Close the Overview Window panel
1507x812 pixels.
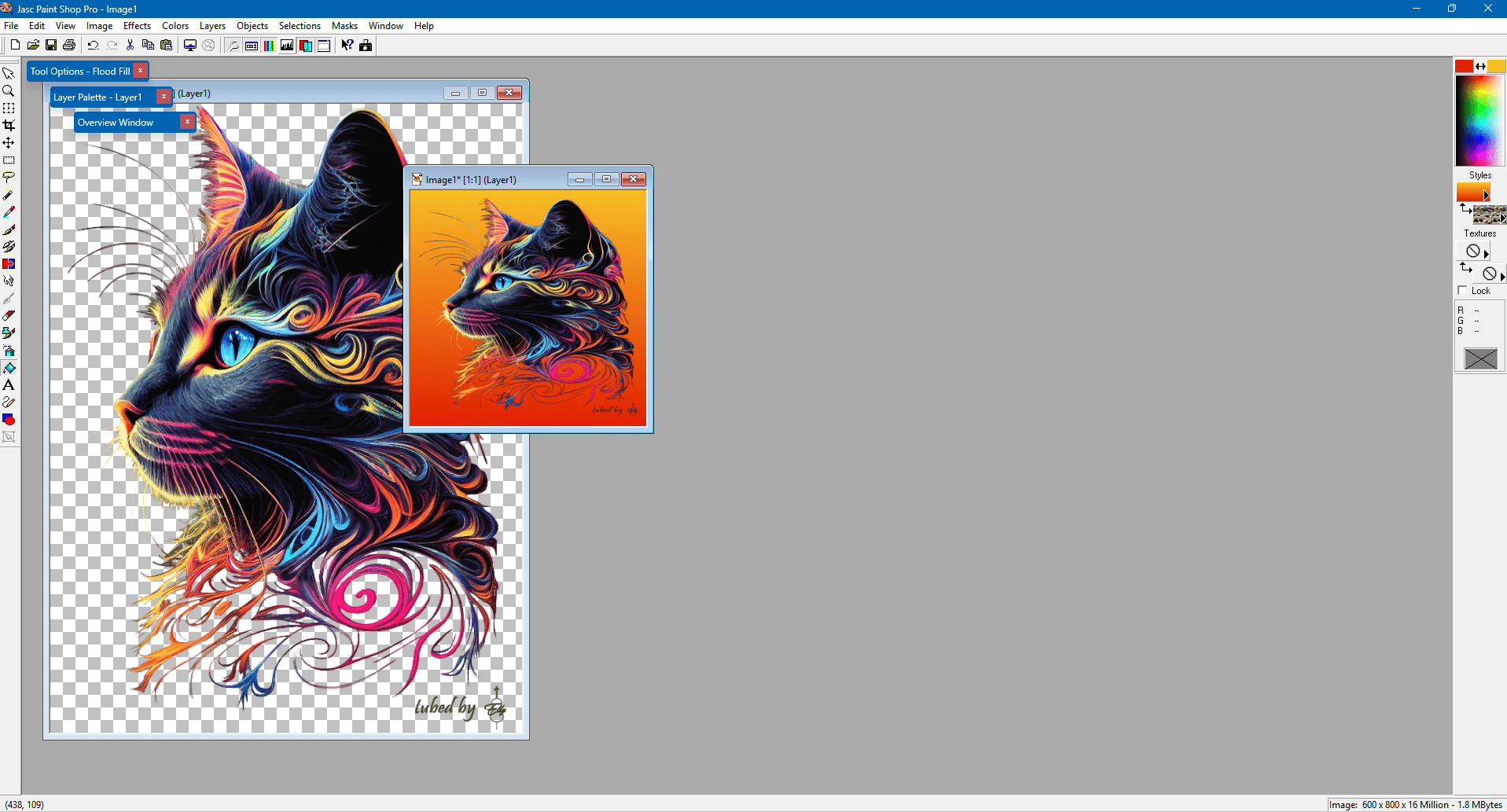tap(187, 122)
